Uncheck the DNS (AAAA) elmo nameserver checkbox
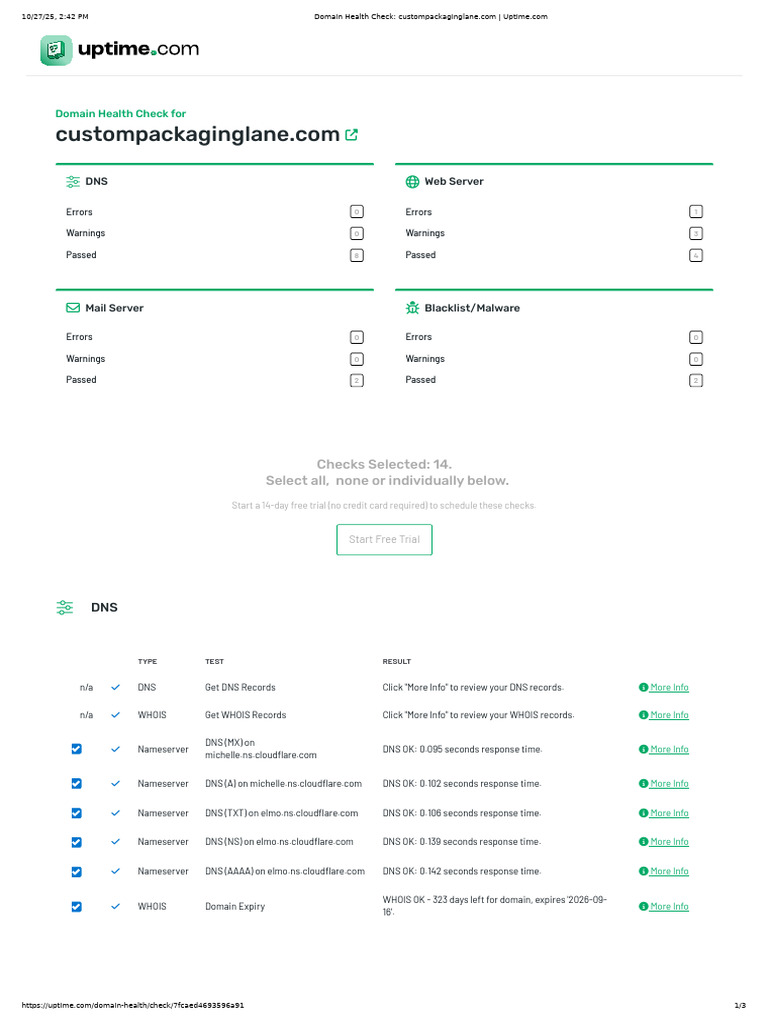Screen dimensions: 768x1024 coord(76,872)
